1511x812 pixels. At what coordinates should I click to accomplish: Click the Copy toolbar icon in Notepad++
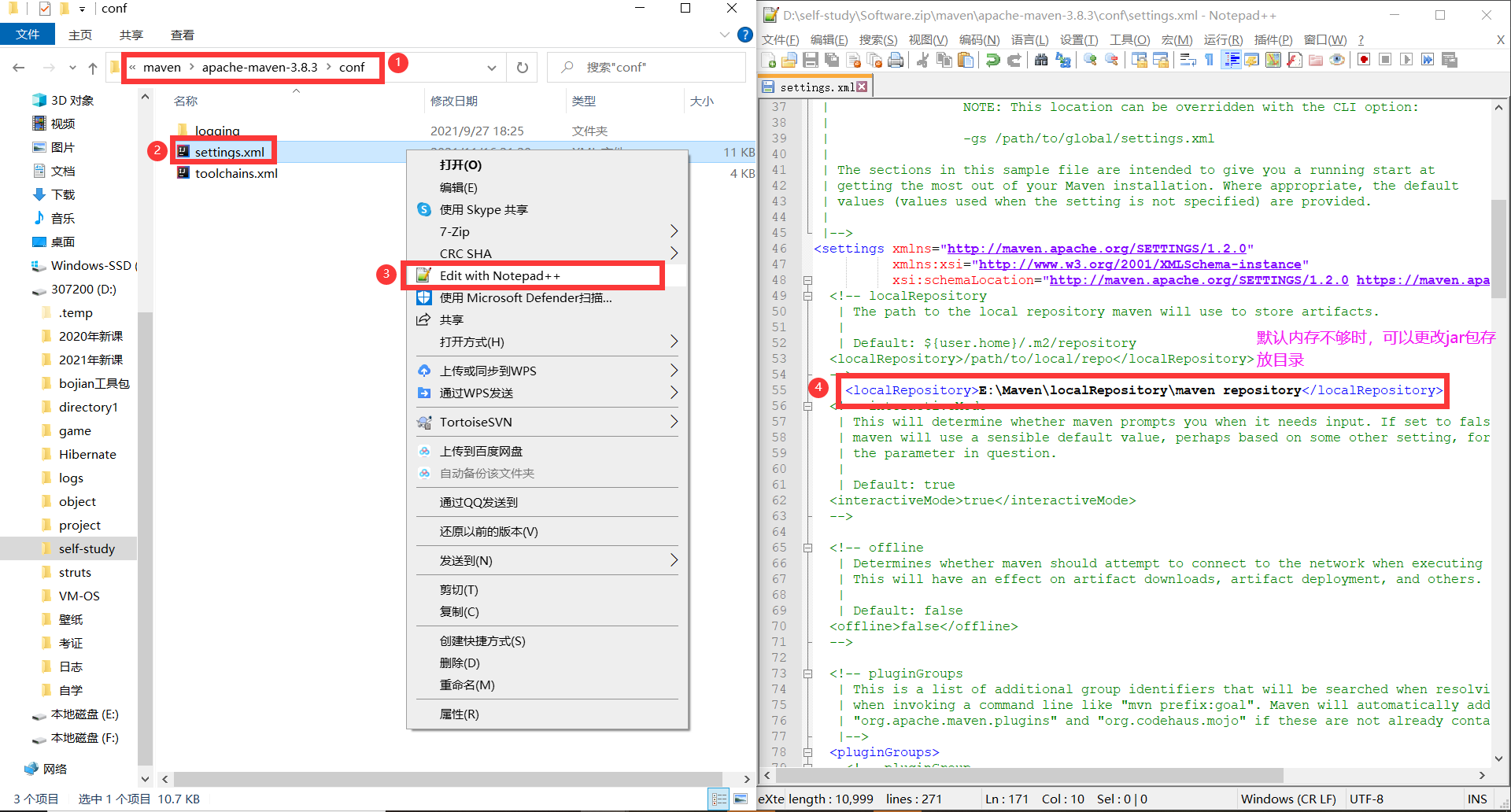coord(944,61)
